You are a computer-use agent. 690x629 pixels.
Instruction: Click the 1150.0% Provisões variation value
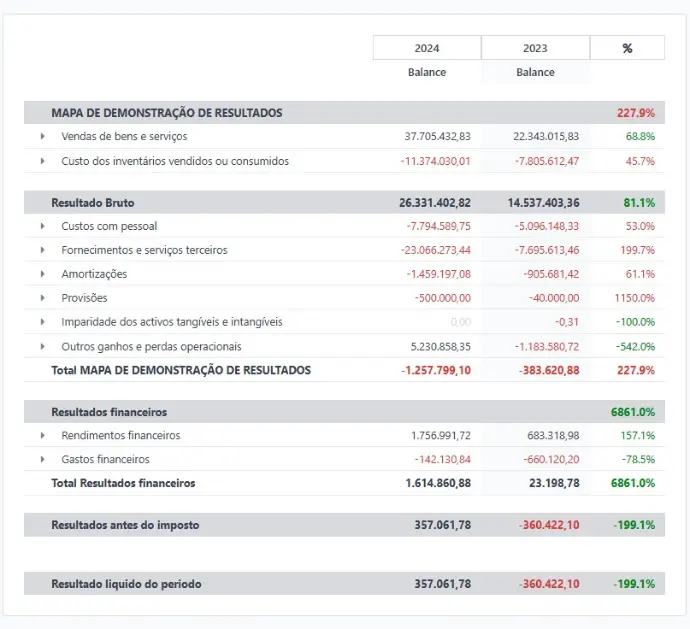coord(635,298)
